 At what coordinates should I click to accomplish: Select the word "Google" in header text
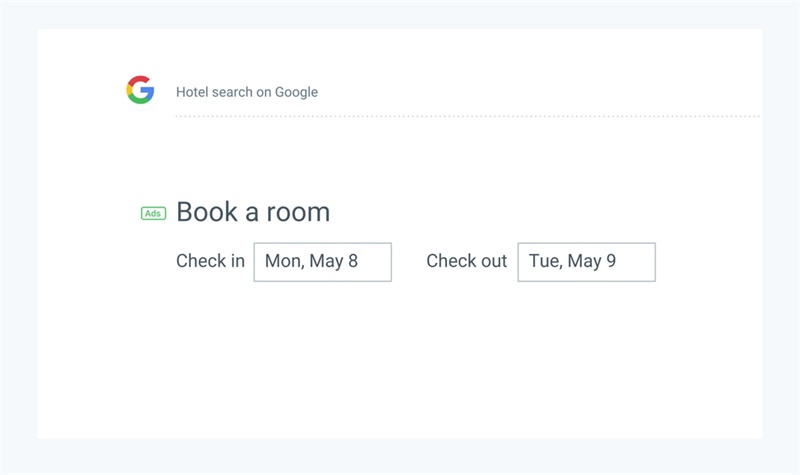click(297, 92)
